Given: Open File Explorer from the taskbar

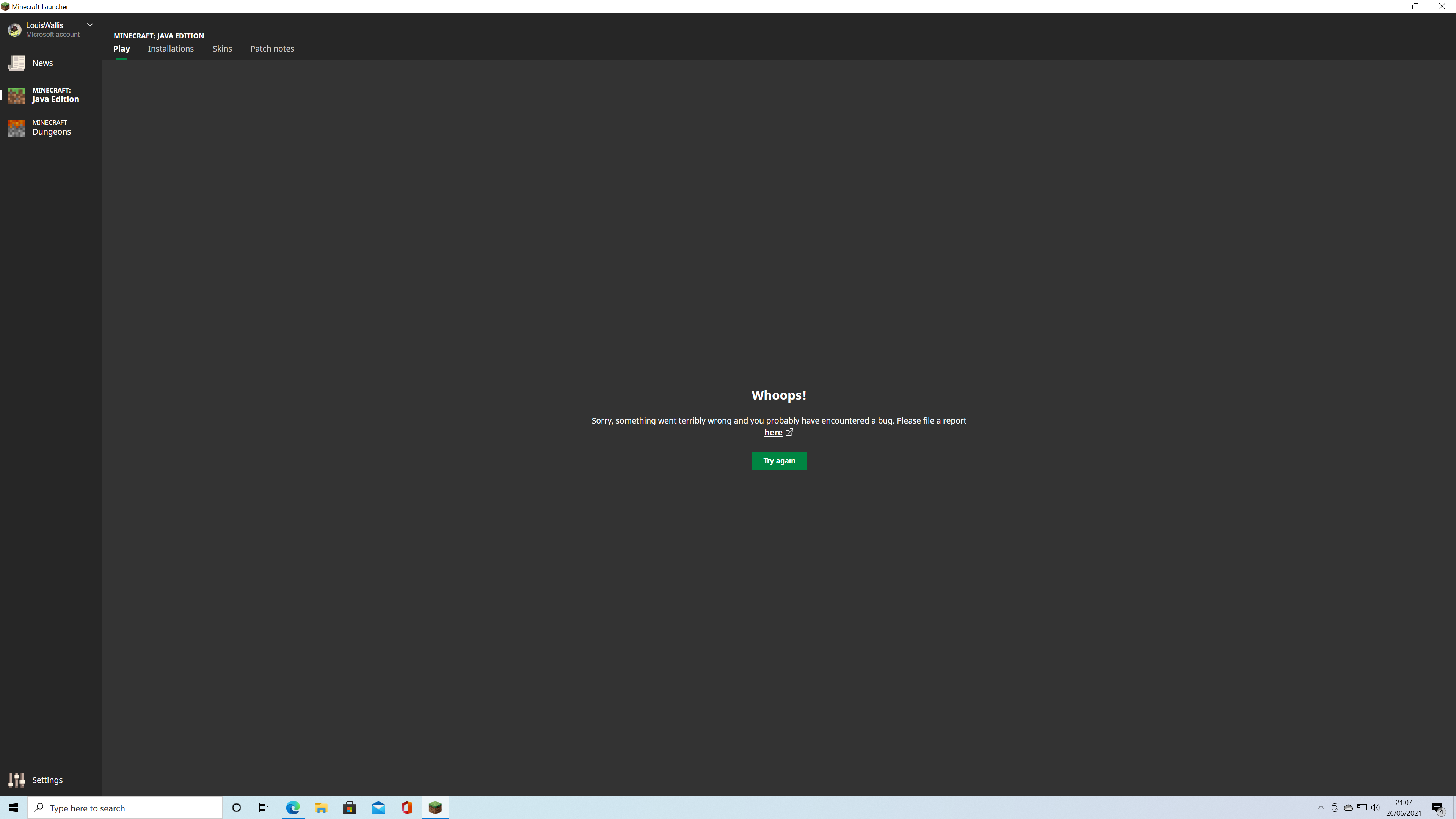Looking at the screenshot, I should coord(321,808).
